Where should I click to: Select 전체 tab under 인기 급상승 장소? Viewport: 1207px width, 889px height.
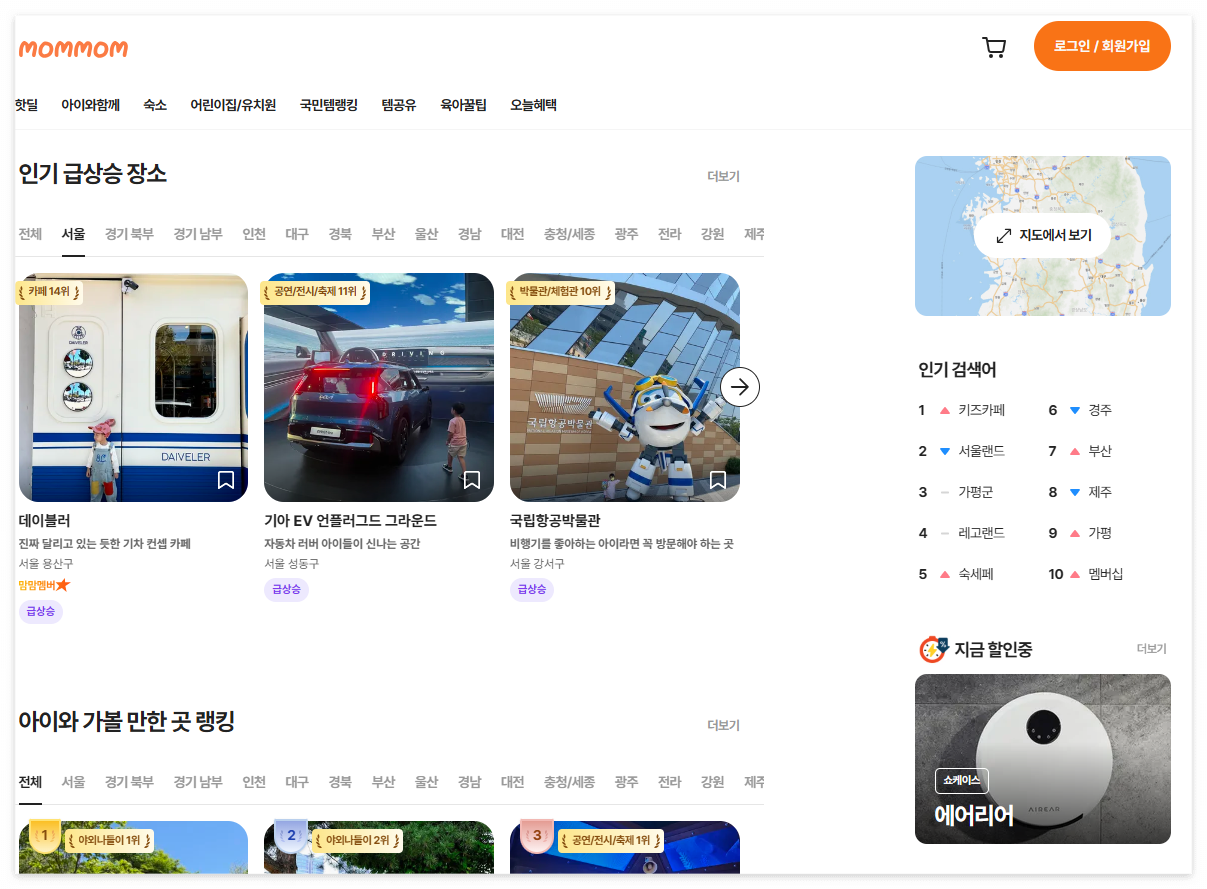[30, 234]
